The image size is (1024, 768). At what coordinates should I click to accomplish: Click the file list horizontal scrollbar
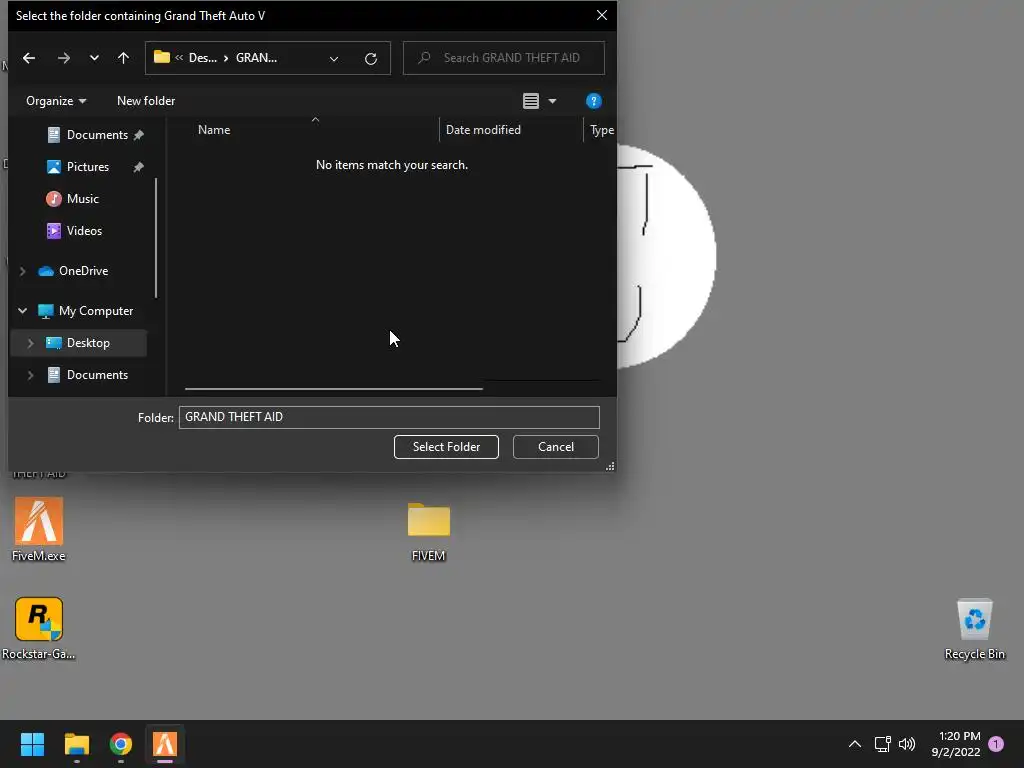point(334,389)
